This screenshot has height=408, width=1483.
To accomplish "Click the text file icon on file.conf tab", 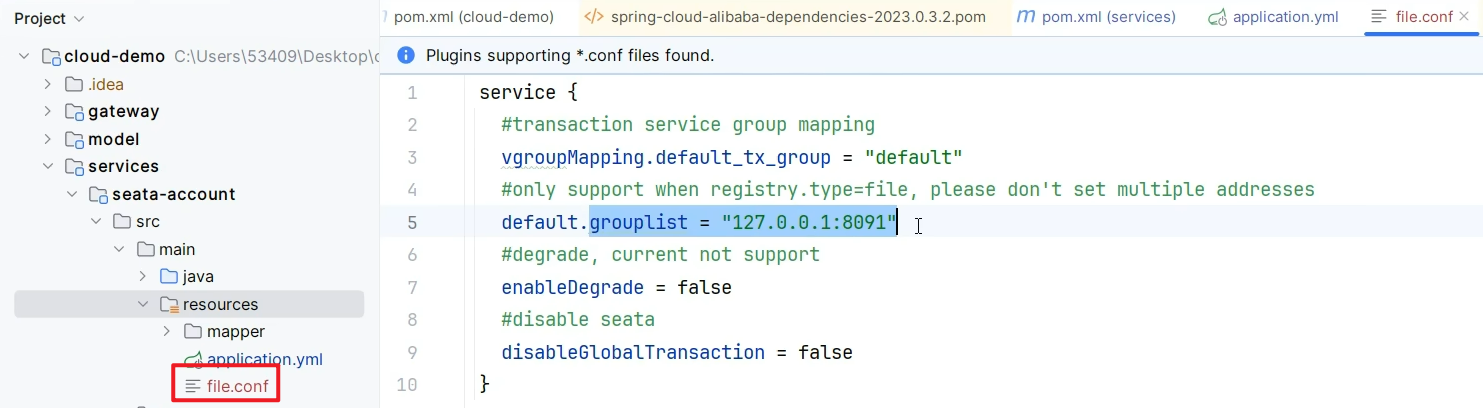I will coord(1379,17).
